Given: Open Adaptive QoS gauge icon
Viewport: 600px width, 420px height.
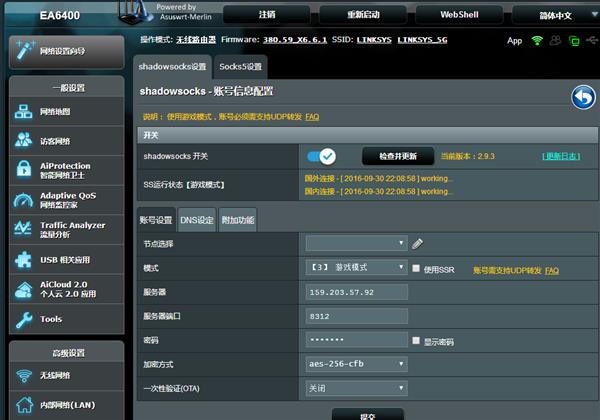Looking at the screenshot, I should coord(24,200).
